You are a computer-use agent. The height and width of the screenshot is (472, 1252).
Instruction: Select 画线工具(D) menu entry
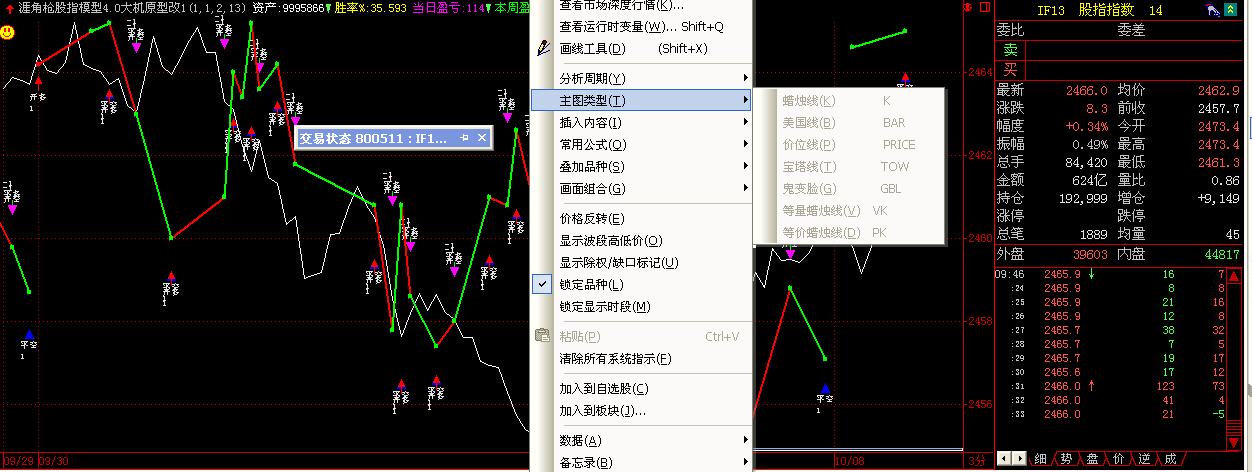point(642,49)
